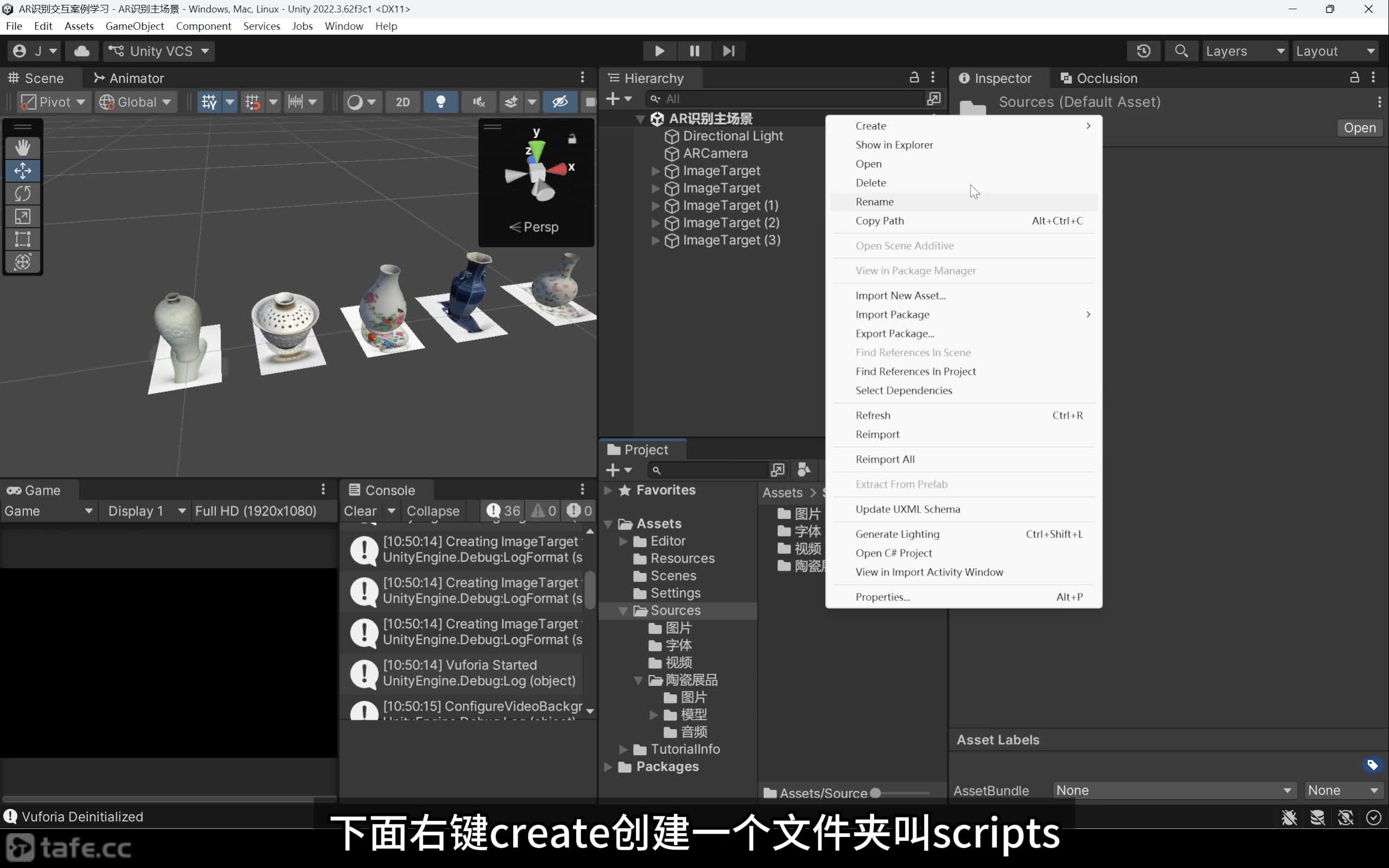Screen dimensions: 1389x868
Task: Toggle scene visibility eye button
Action: (x=560, y=102)
